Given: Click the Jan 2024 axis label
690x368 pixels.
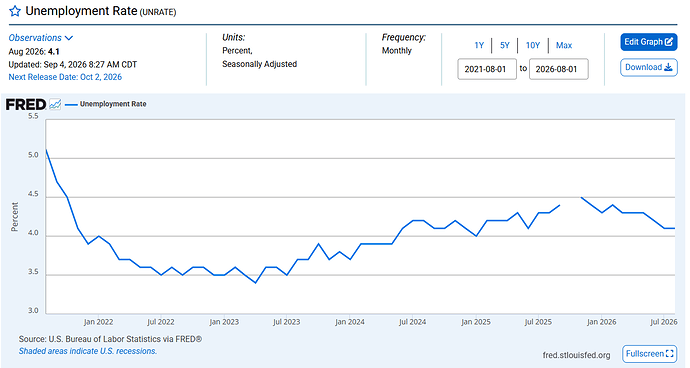Looking at the screenshot, I should click(x=350, y=322).
